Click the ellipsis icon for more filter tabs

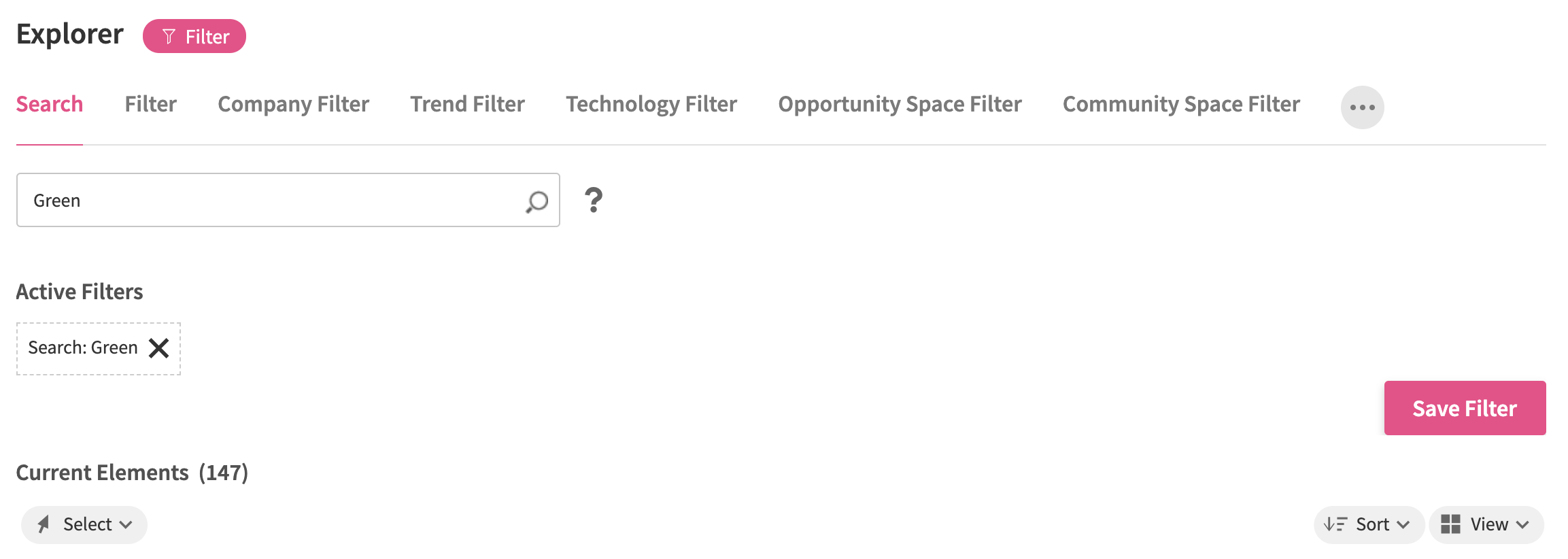pyautogui.click(x=1362, y=106)
